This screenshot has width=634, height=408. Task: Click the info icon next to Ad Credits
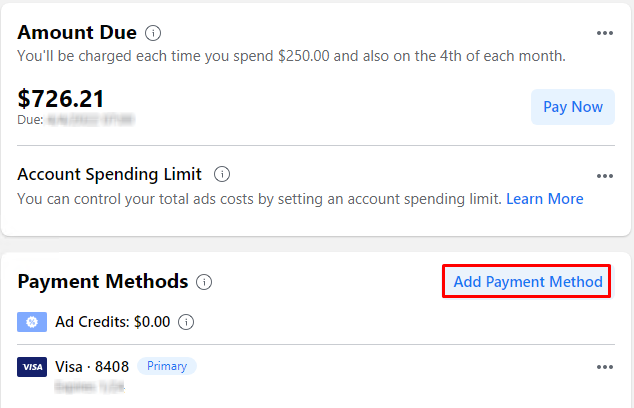click(x=186, y=322)
